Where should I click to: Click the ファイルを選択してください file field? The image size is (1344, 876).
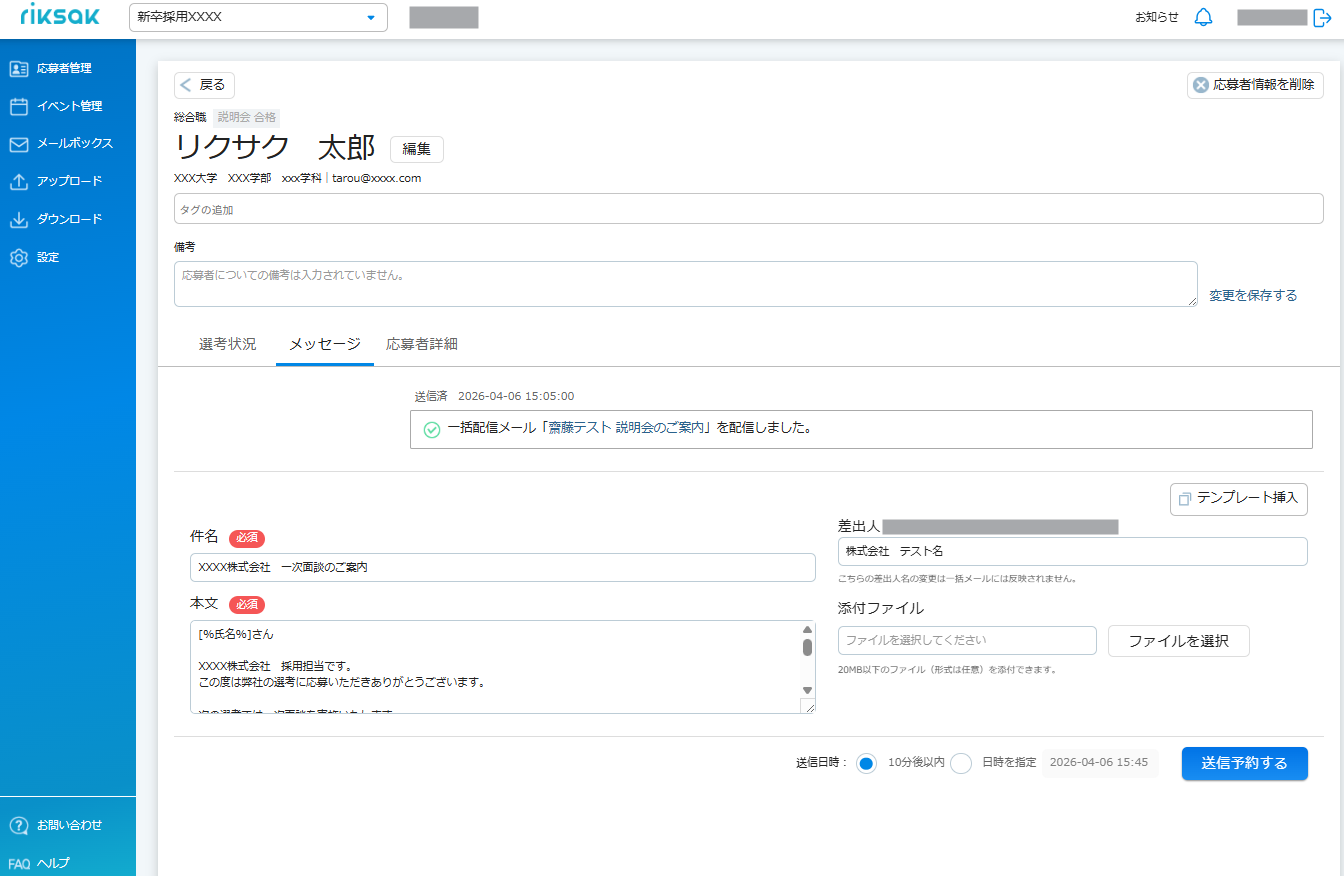pos(967,641)
